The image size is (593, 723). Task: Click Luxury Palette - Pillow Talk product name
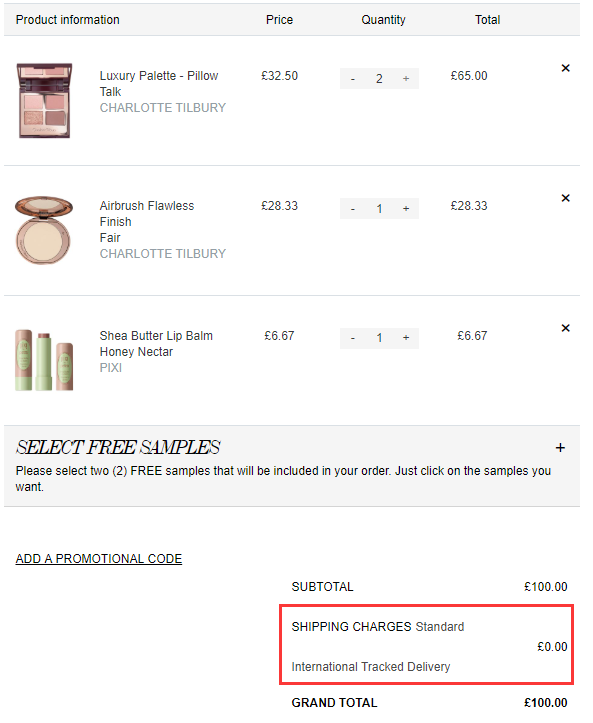159,83
